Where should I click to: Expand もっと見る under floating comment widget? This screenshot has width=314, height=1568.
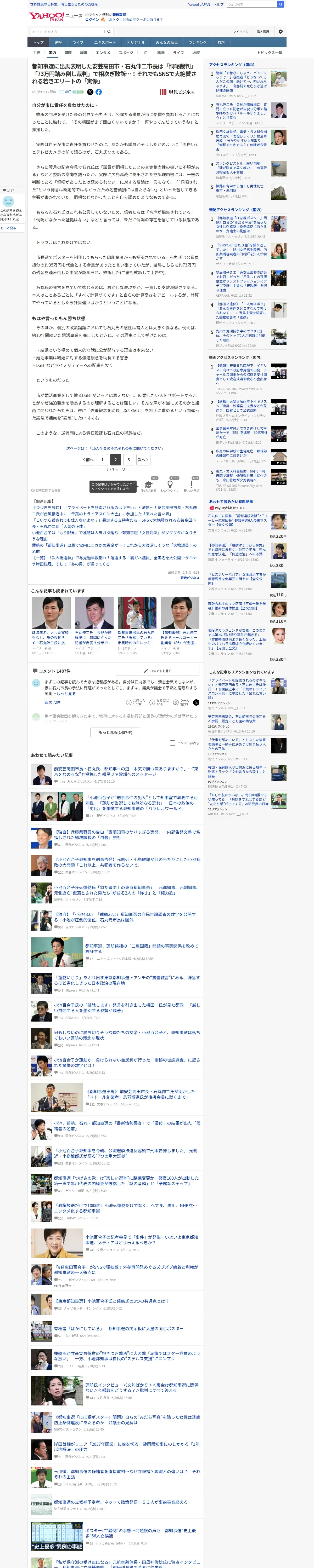click(9, 228)
